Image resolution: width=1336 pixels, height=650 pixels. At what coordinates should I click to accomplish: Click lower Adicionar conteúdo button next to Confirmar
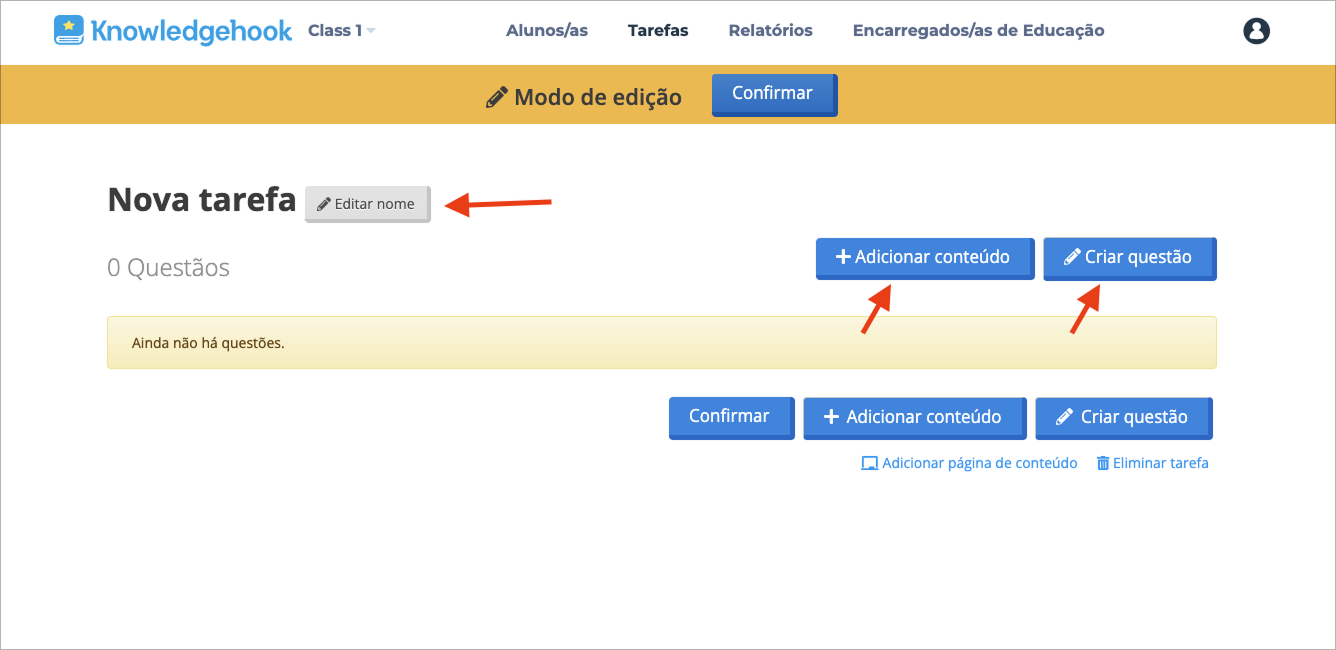coord(915,418)
